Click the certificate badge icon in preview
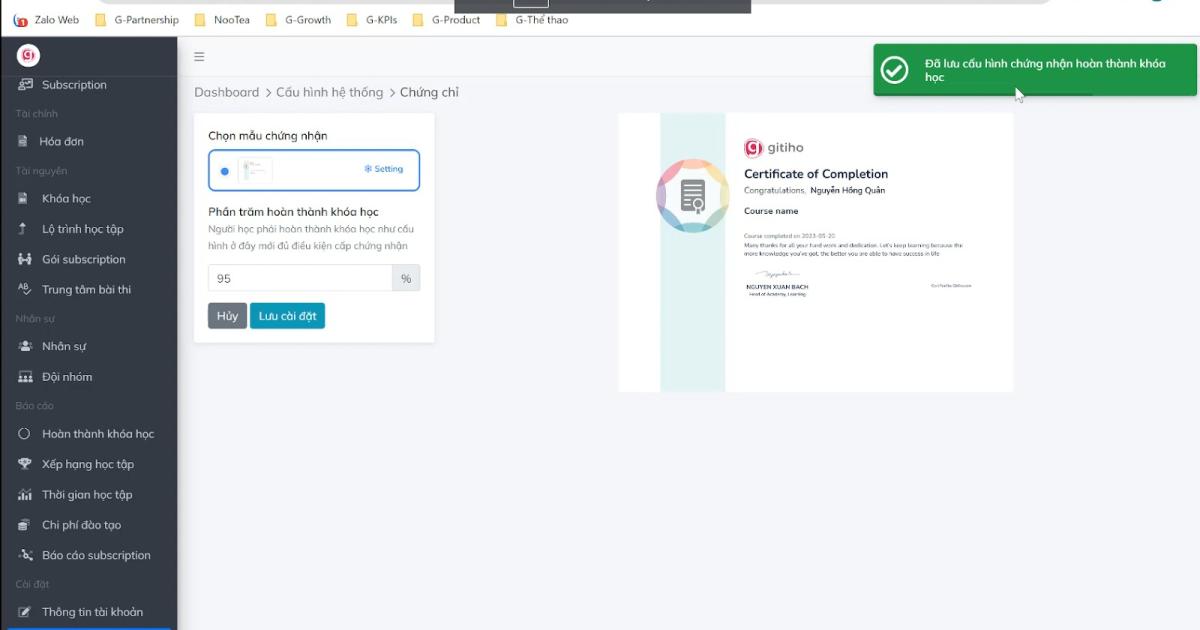This screenshot has width=1200, height=630. click(x=693, y=196)
